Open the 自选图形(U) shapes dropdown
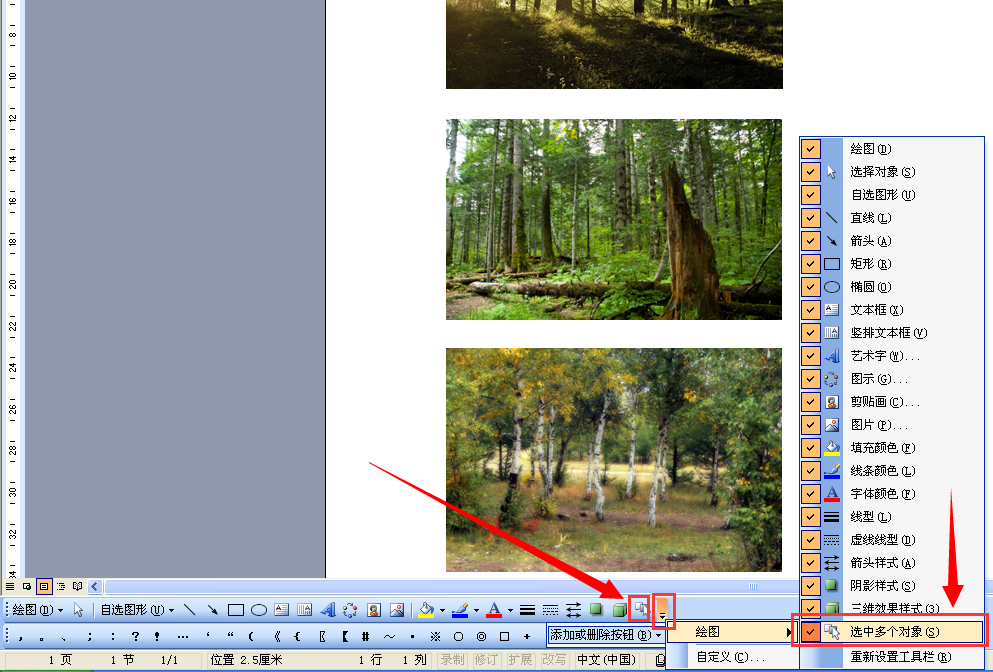Screen dimensions: 993x672 [x=137, y=610]
